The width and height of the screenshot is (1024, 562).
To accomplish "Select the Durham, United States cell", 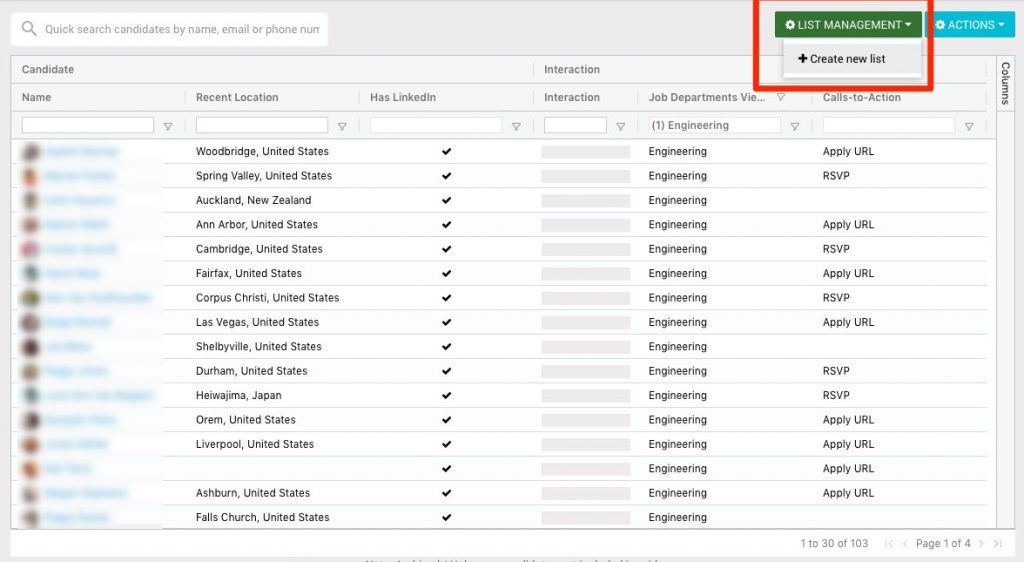I will pyautogui.click(x=251, y=371).
